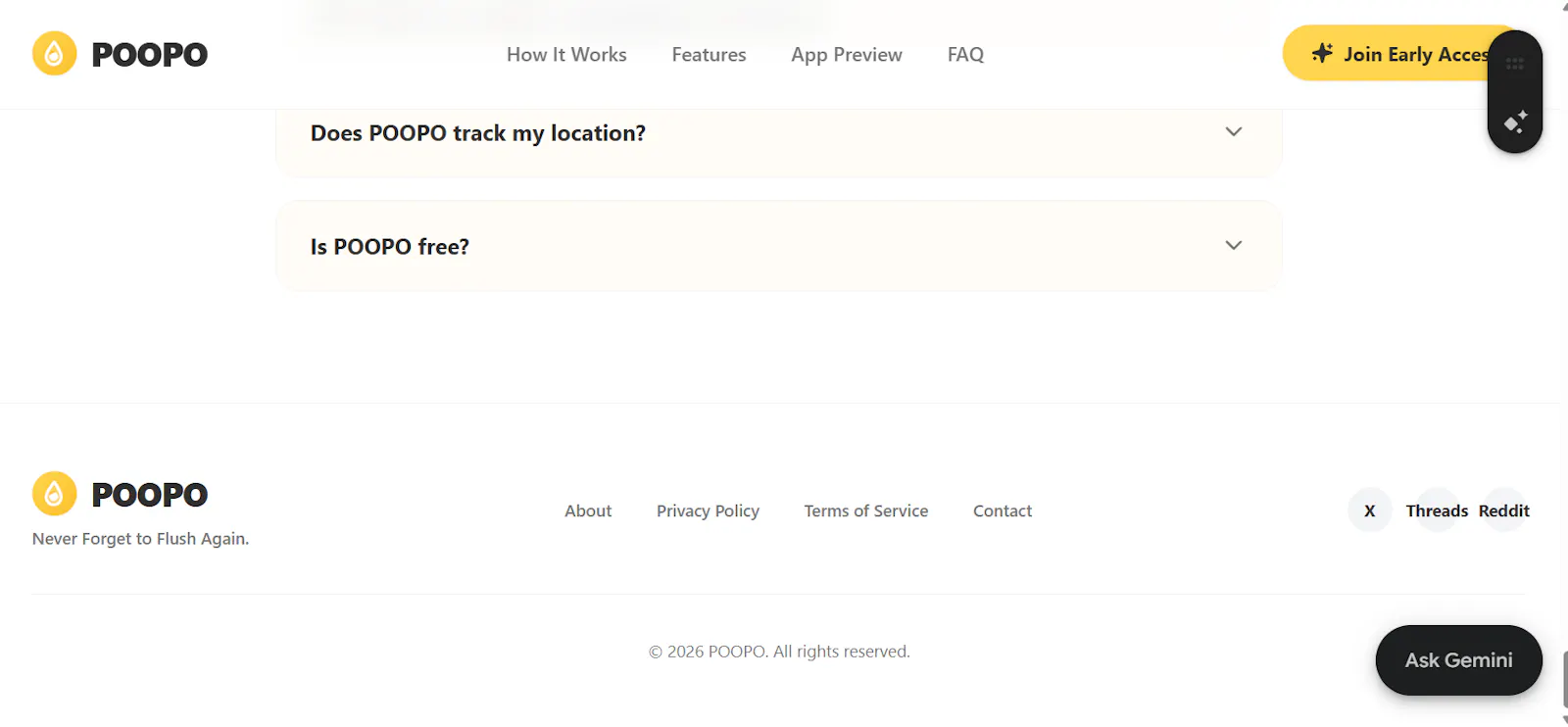Open App Preview in navigation
This screenshot has width=1568, height=727.
847,55
